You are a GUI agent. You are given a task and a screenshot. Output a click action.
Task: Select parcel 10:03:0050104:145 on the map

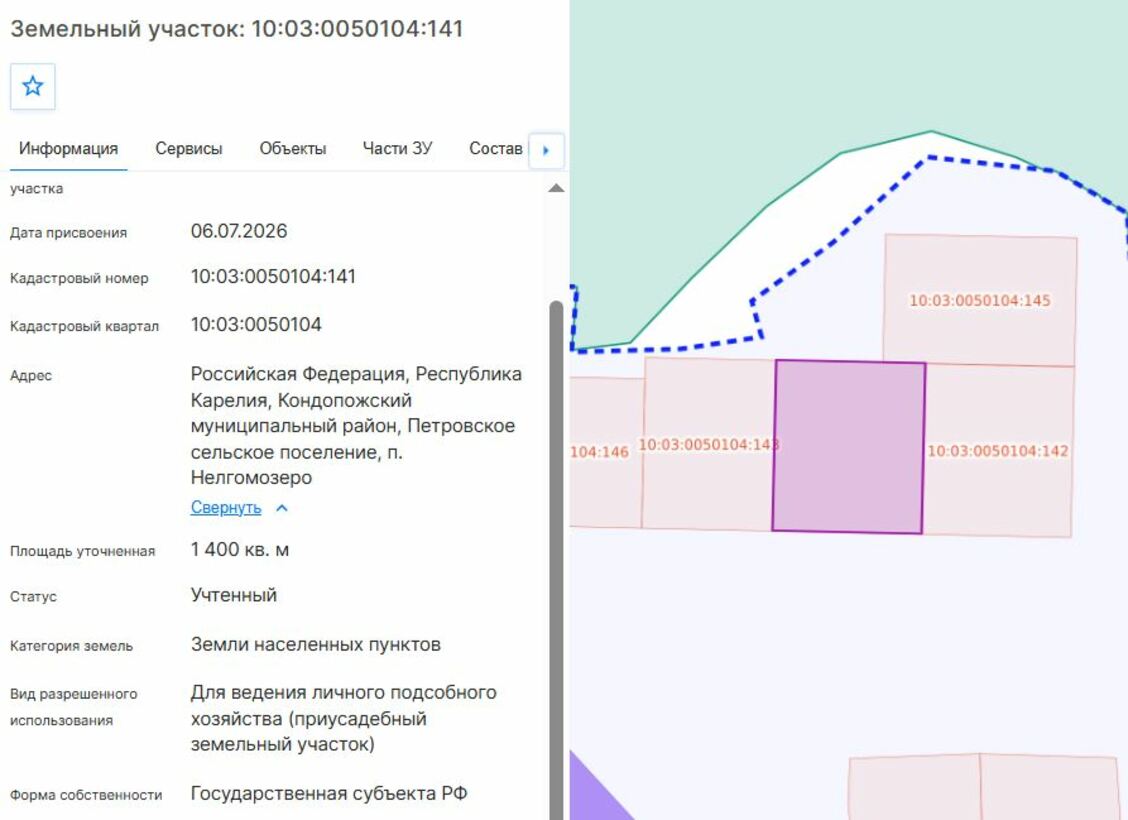click(980, 300)
